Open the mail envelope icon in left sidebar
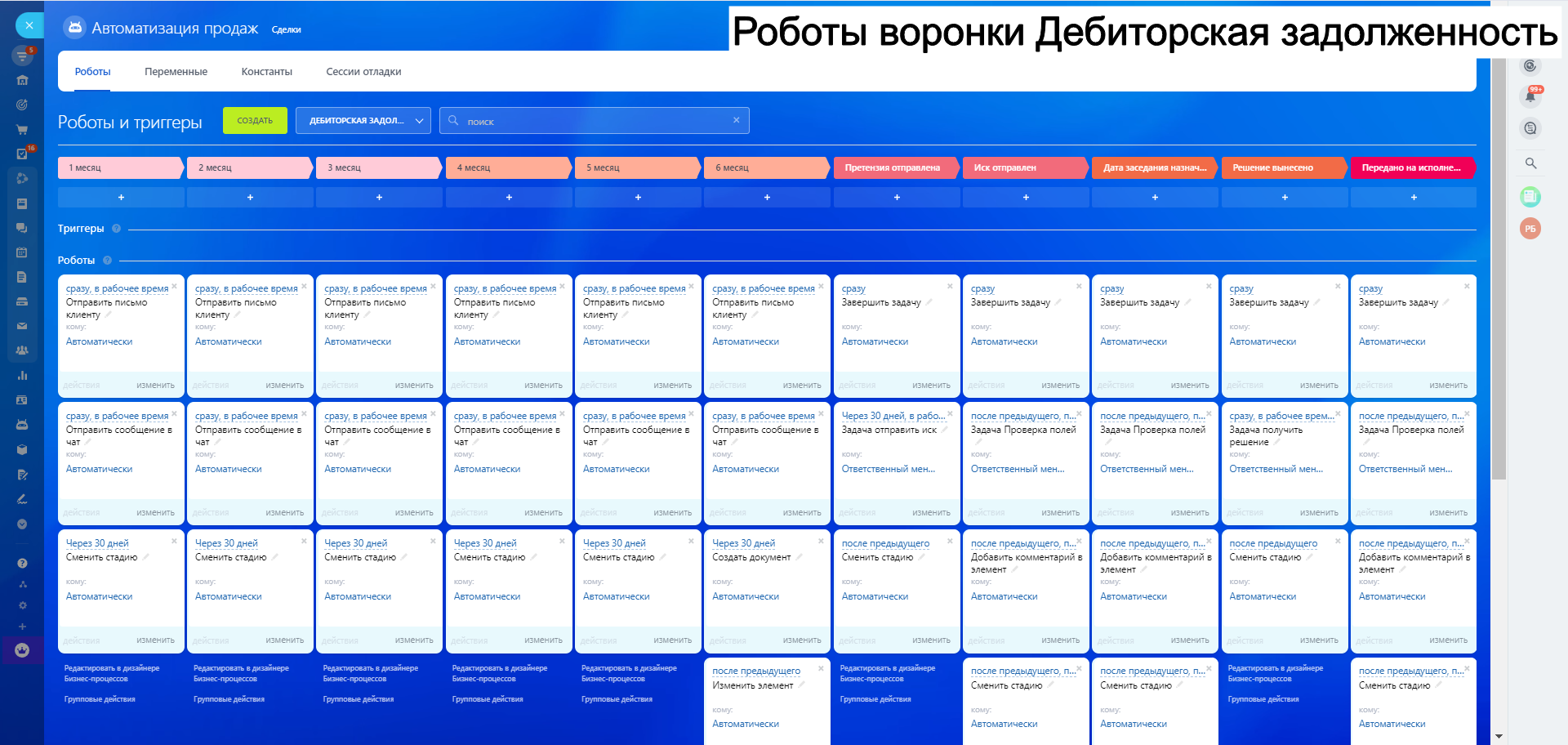Image resolution: width=1568 pixels, height=745 pixels. point(22,326)
